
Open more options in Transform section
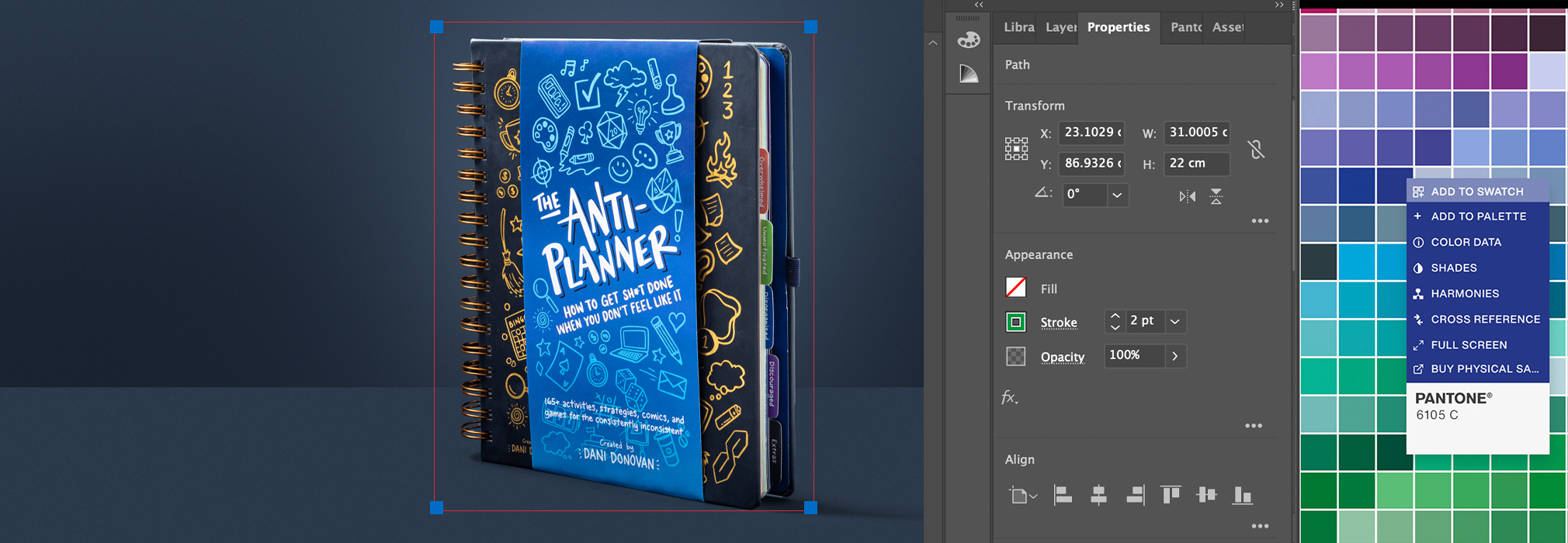pyautogui.click(x=1260, y=221)
